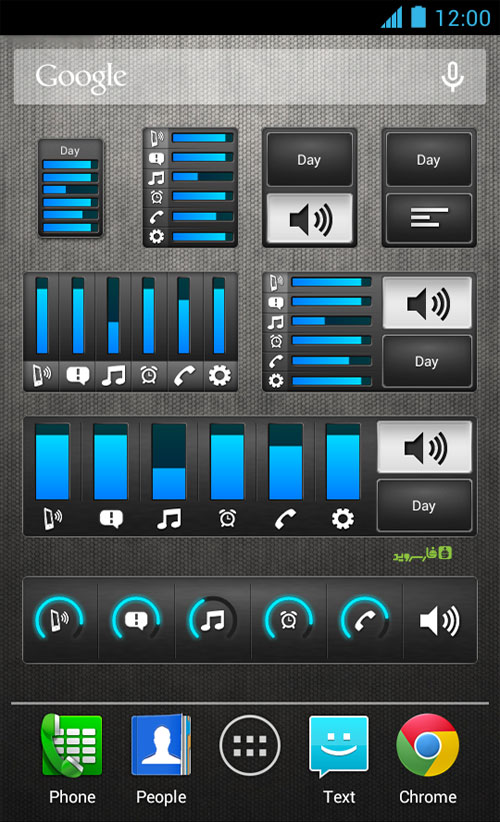Image resolution: width=500 pixels, height=822 pixels.
Task: Open Day profile in small bars widget
Action: click(x=70, y=150)
